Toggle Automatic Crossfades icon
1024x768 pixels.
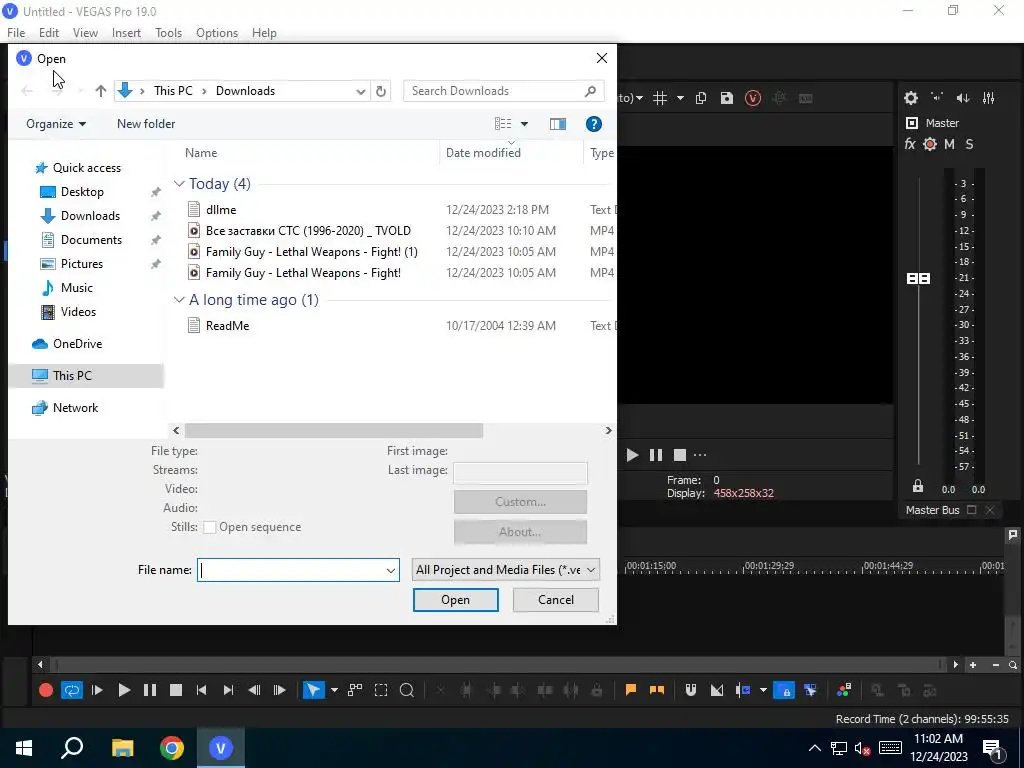click(717, 690)
